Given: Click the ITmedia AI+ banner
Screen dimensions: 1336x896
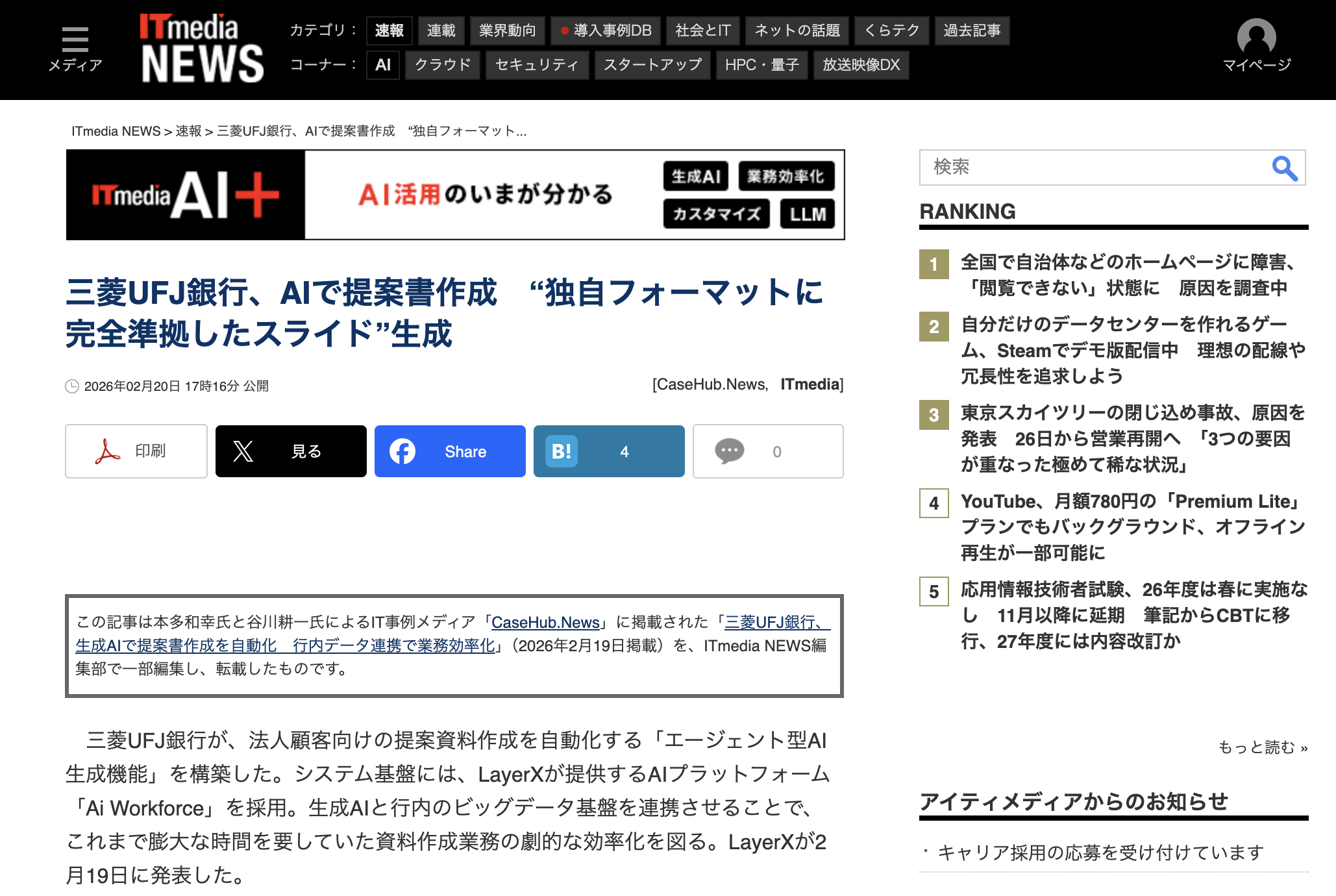Looking at the screenshot, I should coord(454,195).
